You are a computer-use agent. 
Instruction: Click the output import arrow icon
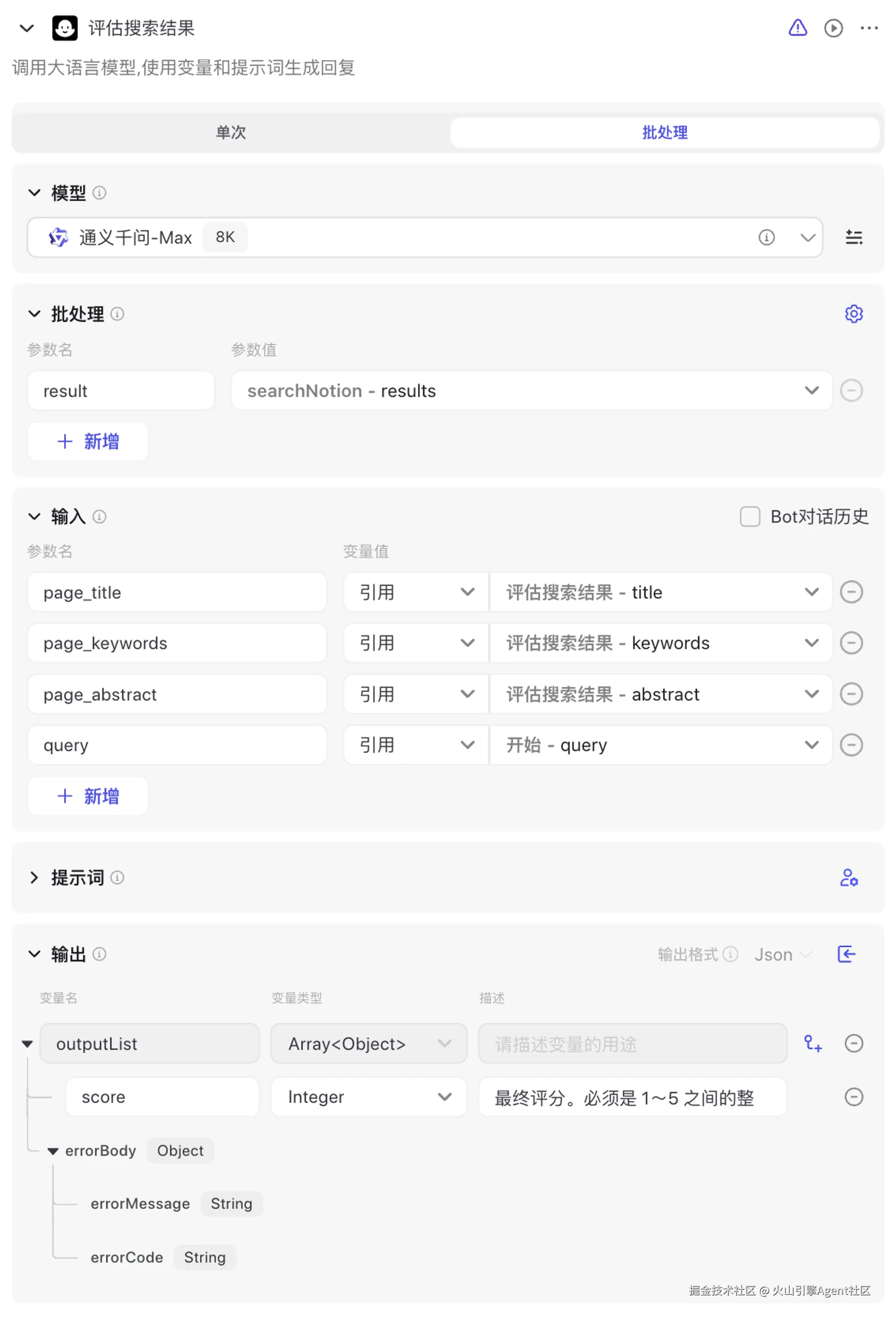pos(846,954)
